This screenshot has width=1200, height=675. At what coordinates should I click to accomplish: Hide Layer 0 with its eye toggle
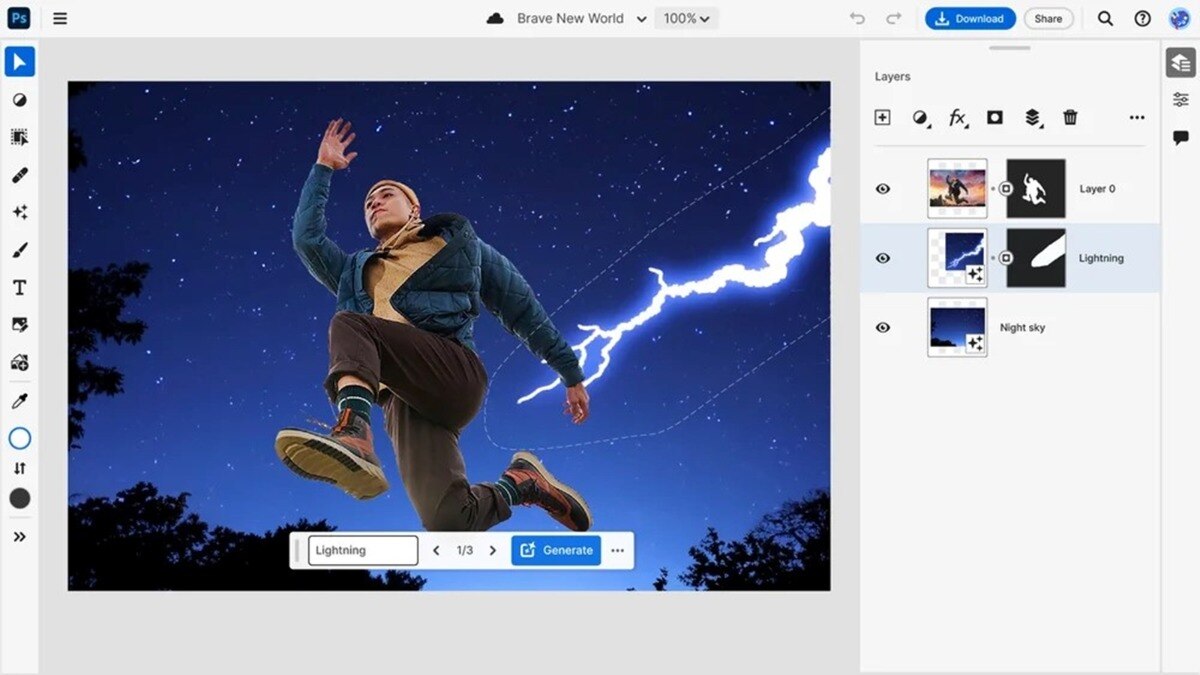[882, 188]
